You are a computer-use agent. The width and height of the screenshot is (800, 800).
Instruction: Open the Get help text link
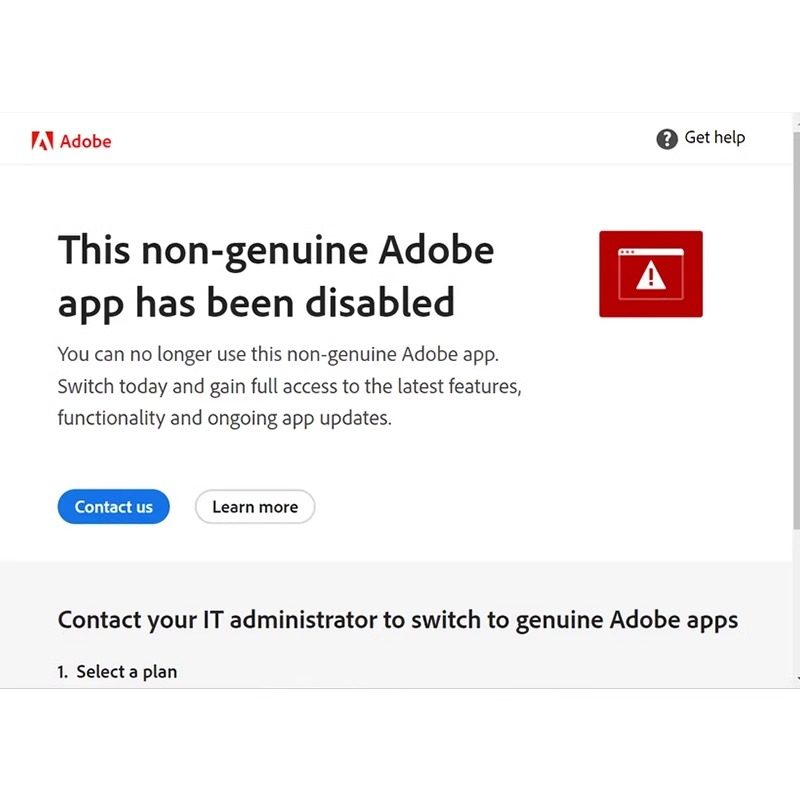714,138
